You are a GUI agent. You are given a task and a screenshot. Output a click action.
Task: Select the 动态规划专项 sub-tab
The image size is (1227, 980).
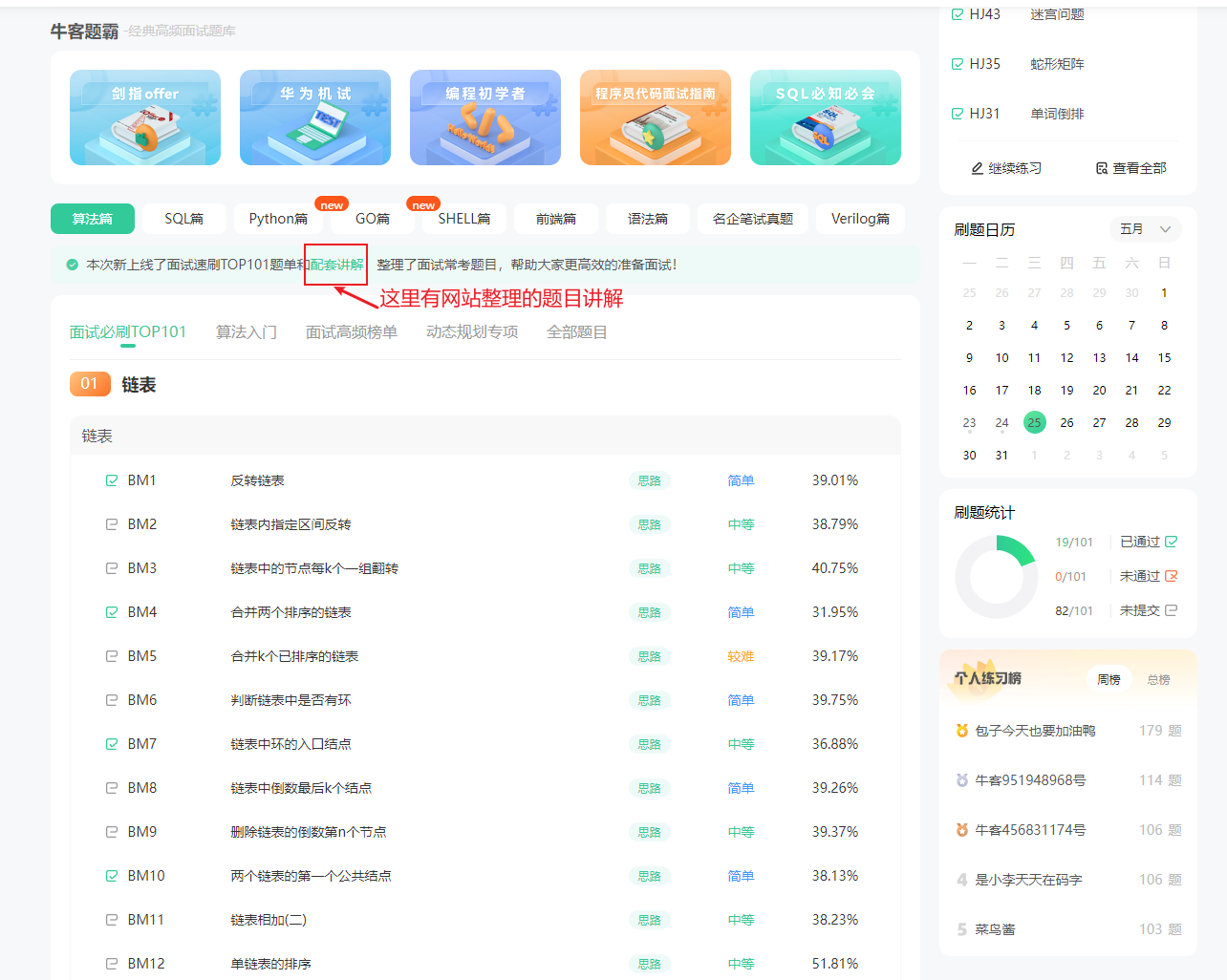[x=472, y=332]
